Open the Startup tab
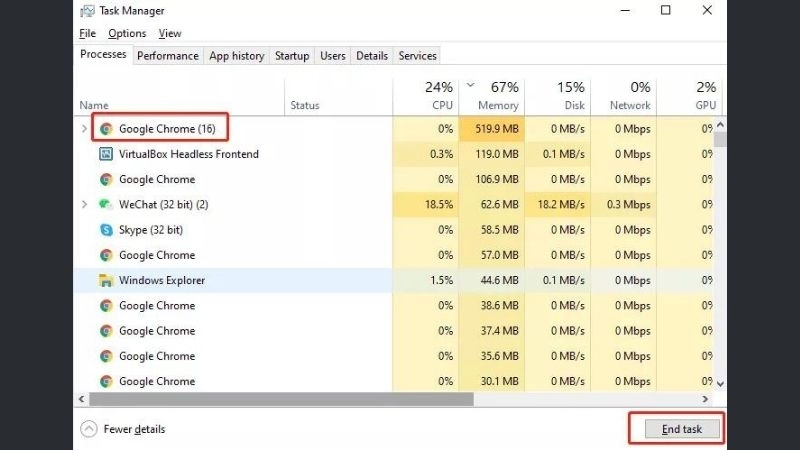800x450 pixels. [292, 56]
